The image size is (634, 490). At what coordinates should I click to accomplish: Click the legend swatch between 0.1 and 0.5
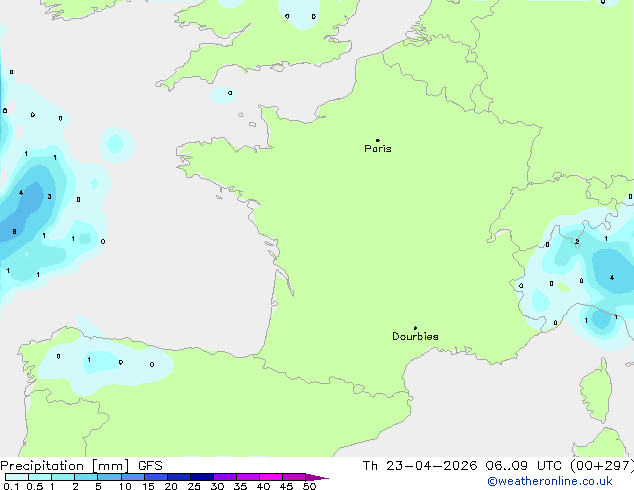point(17,477)
